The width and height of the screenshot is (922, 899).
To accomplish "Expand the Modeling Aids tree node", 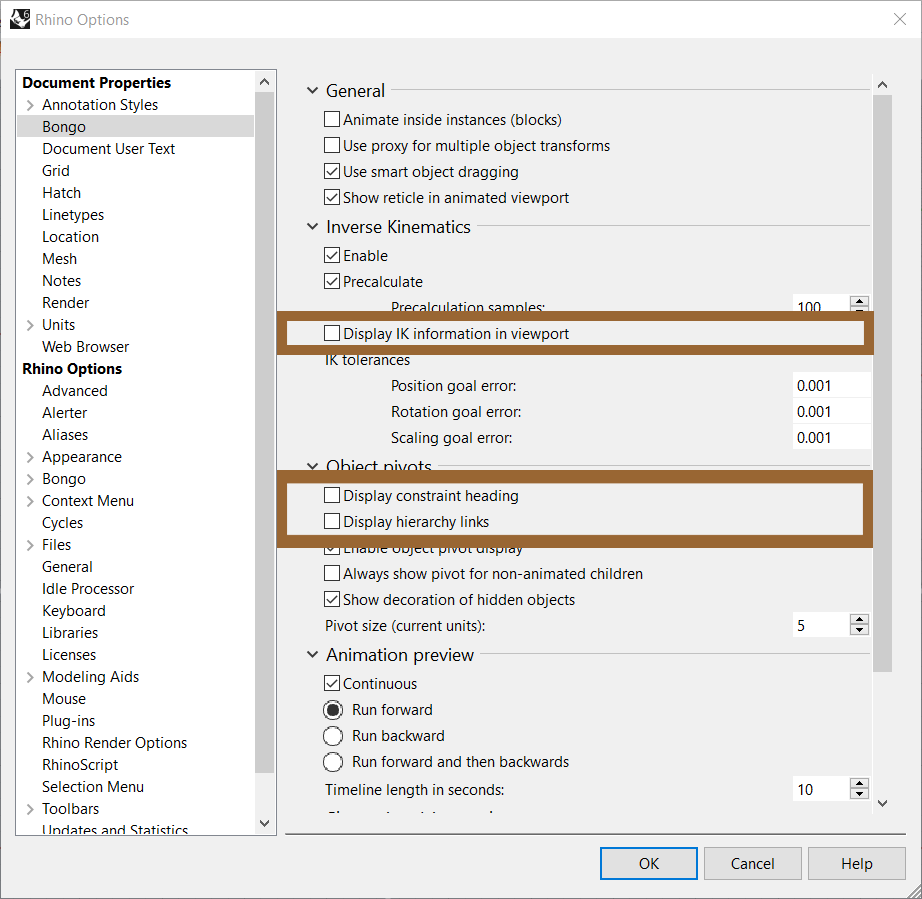I will click(x=30, y=677).
